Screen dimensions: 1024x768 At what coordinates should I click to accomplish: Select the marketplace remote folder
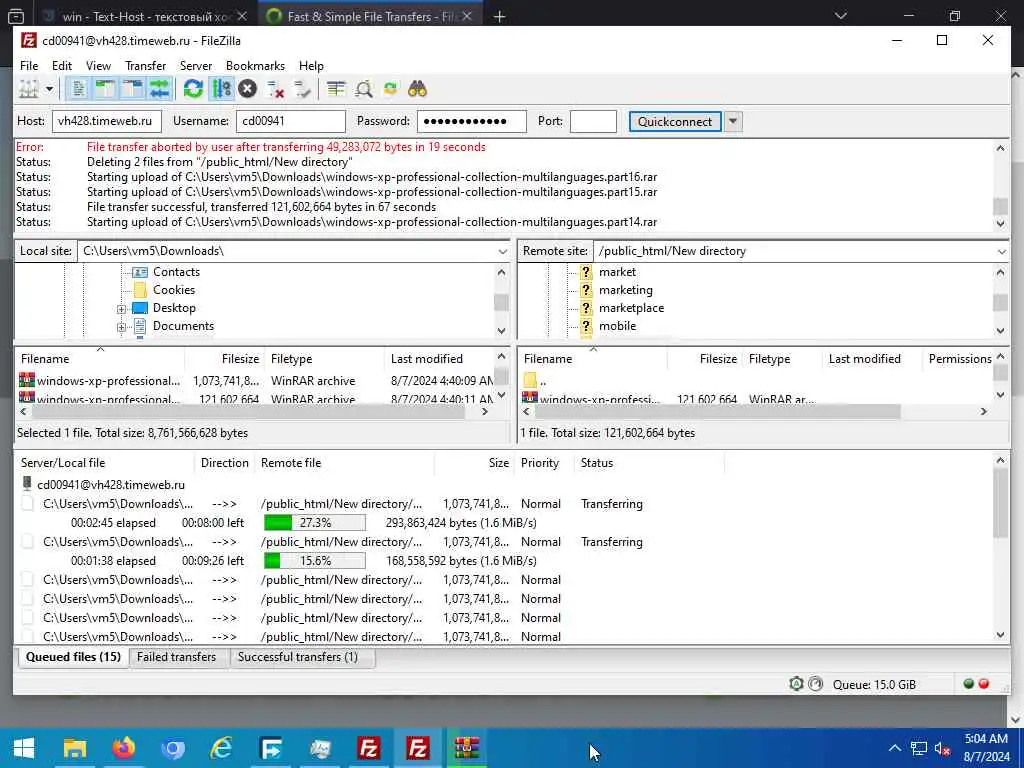(x=632, y=308)
